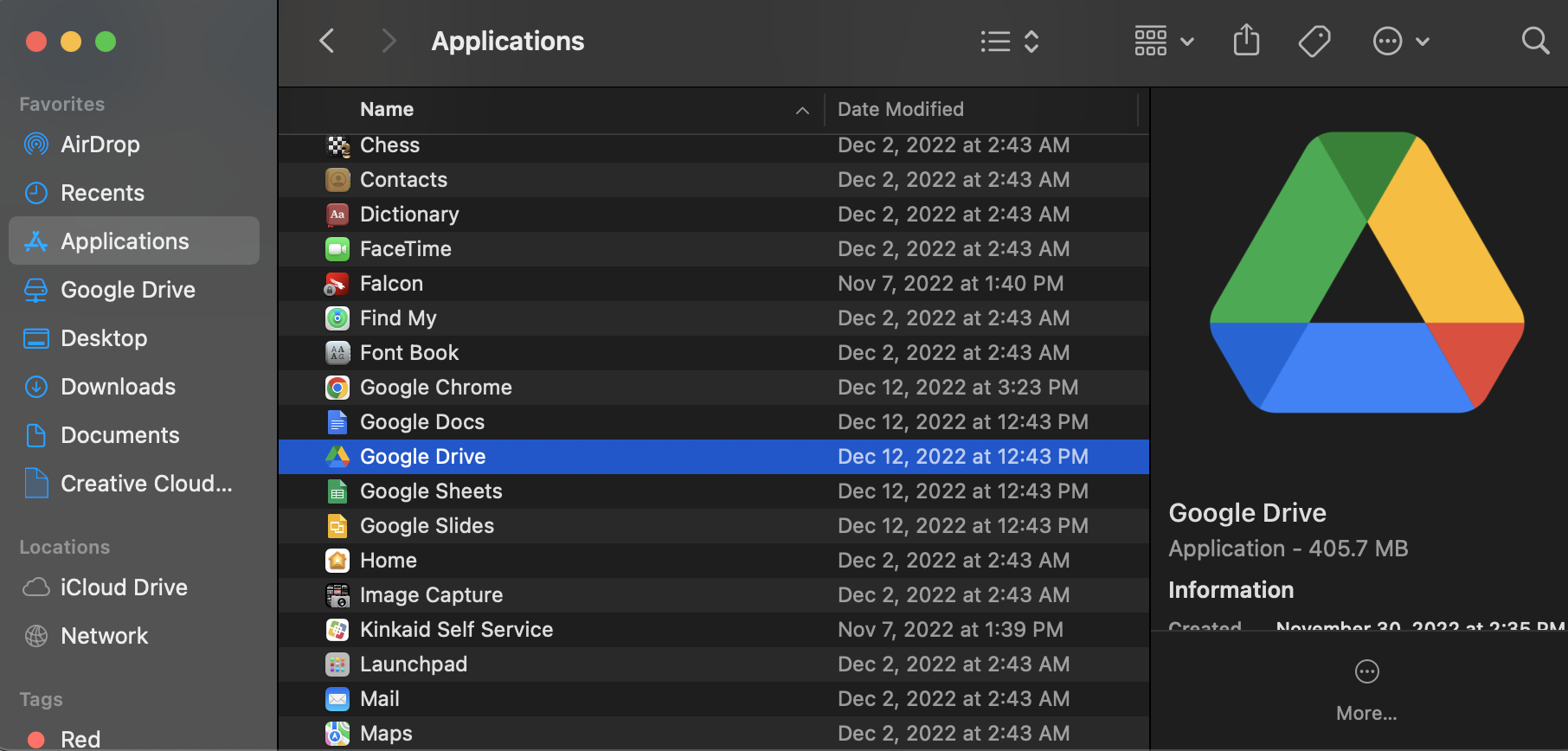Click the Google Sheets file name text
Image resolution: width=1568 pixels, height=751 pixels.
[431, 491]
